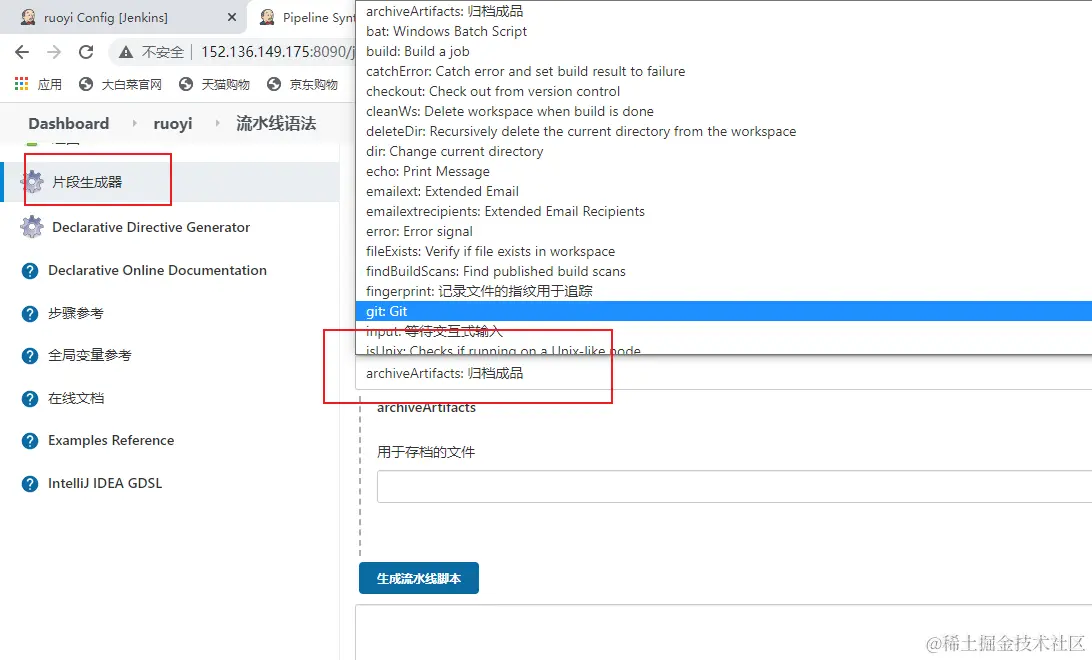Click the gear icon beside 片段生成器
The width and height of the screenshot is (1092, 660).
click(x=31, y=182)
